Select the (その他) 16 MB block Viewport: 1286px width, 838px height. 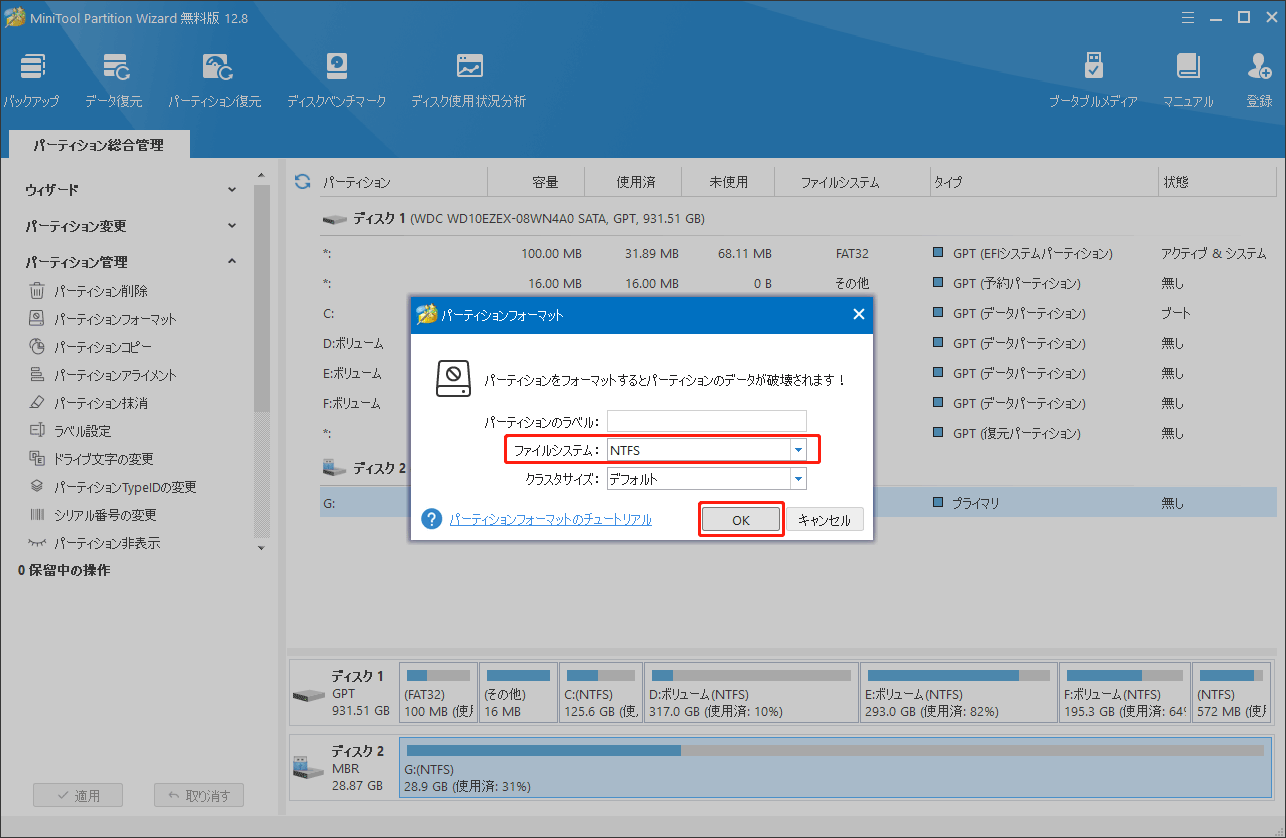[517, 692]
